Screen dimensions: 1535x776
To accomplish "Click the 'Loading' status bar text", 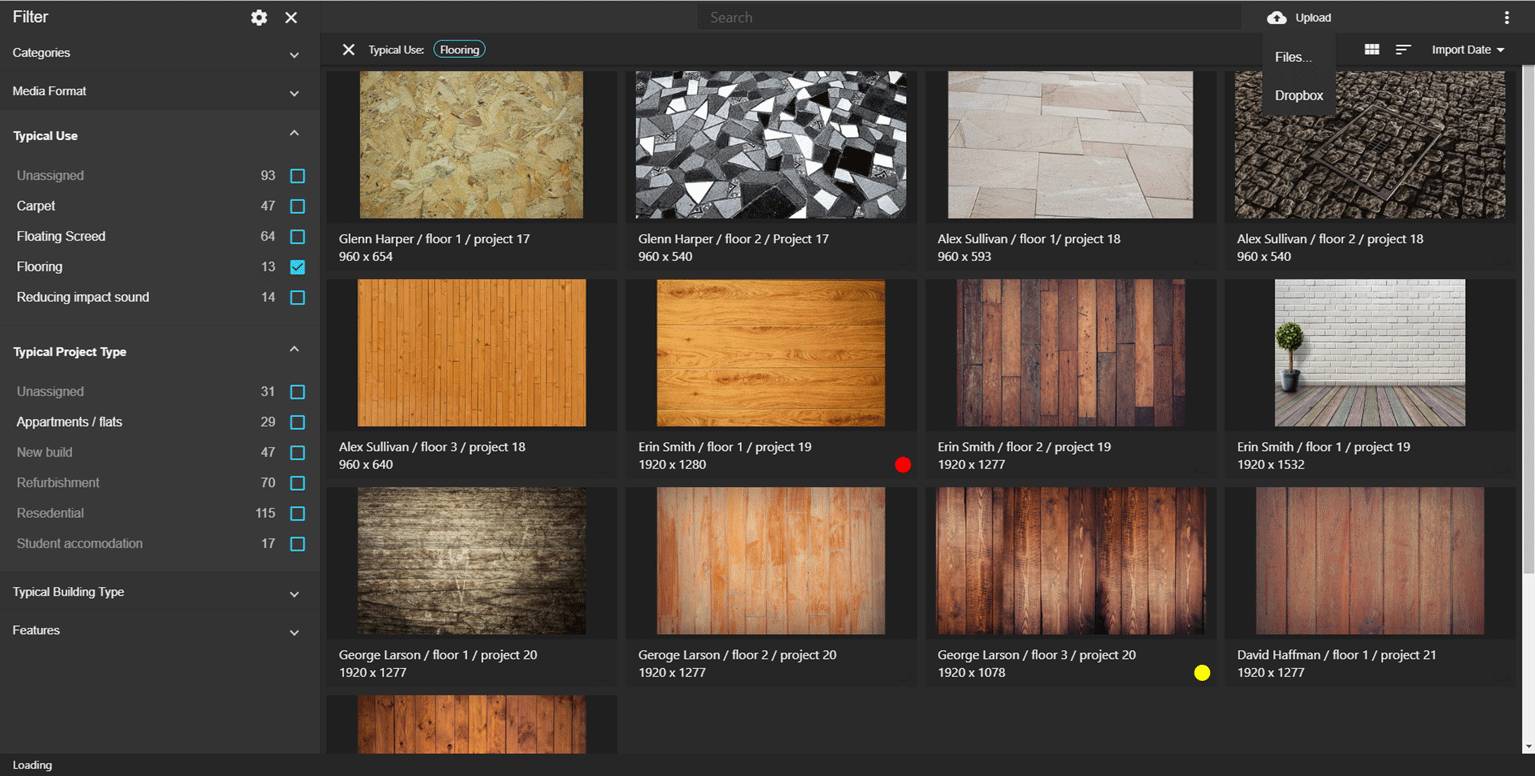I will [x=32, y=765].
